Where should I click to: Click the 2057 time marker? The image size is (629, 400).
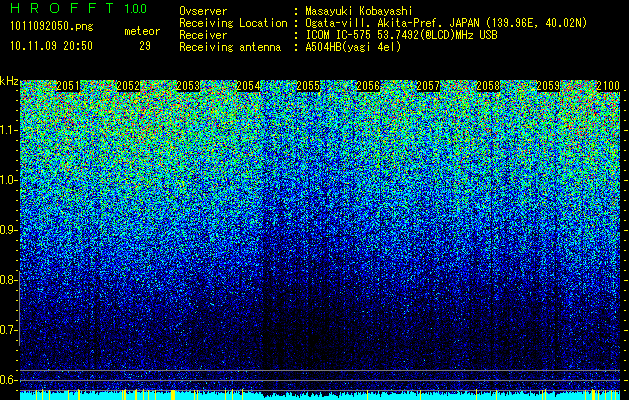coord(428,86)
